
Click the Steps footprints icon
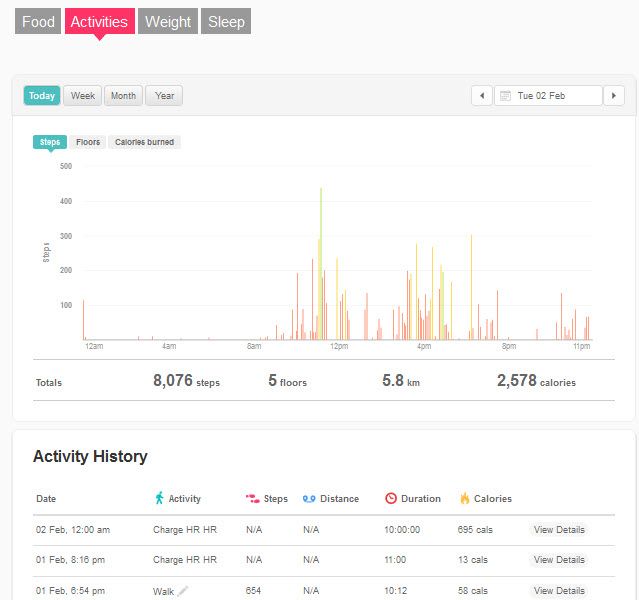[x=253, y=499]
